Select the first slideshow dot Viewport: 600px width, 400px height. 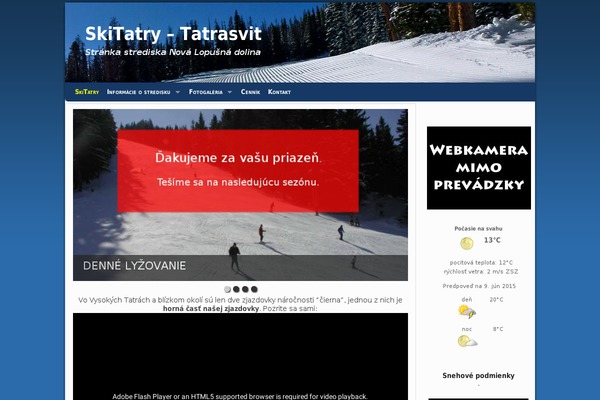pyautogui.click(x=227, y=289)
